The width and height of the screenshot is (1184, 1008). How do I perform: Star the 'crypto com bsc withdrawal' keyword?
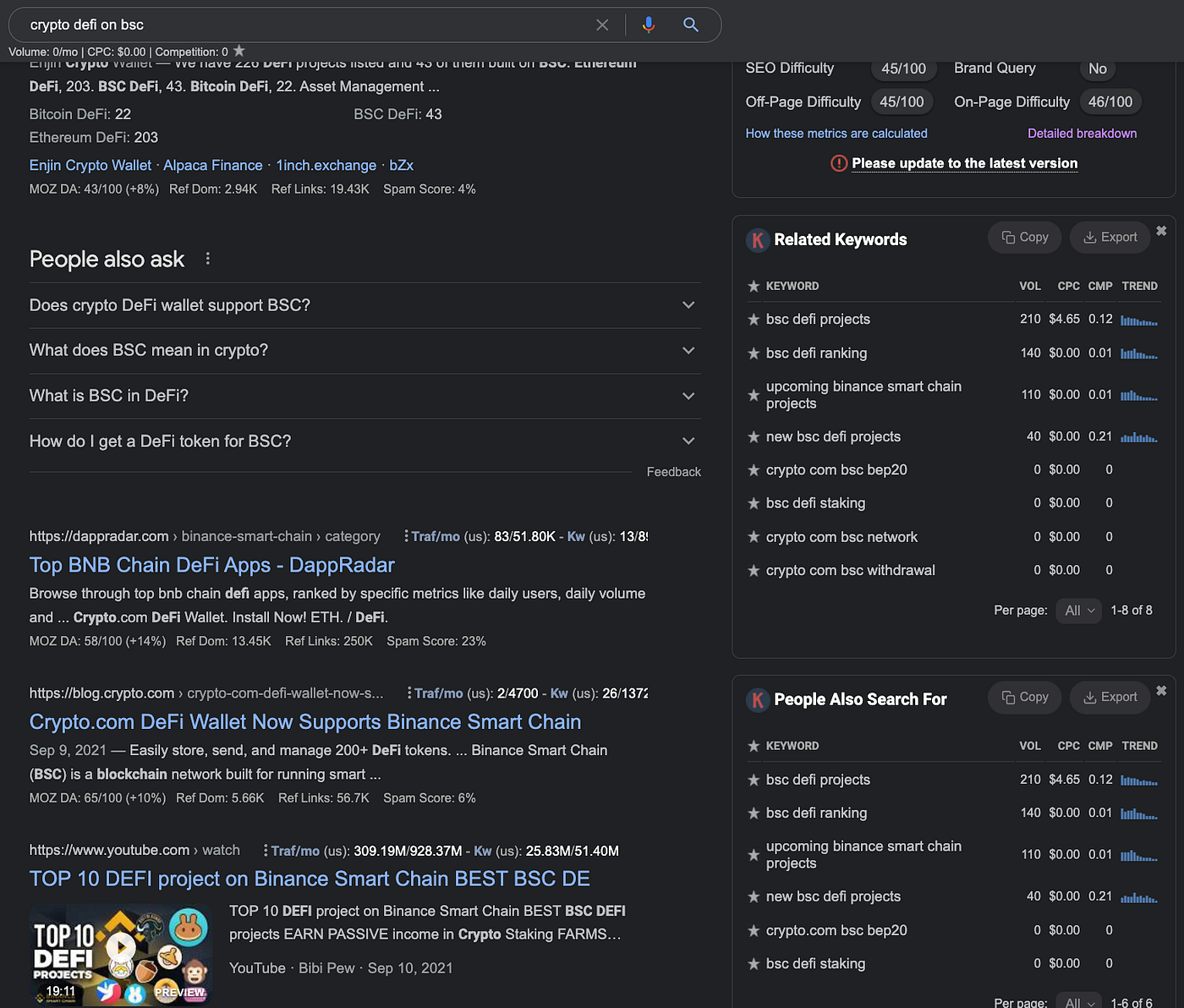(754, 571)
